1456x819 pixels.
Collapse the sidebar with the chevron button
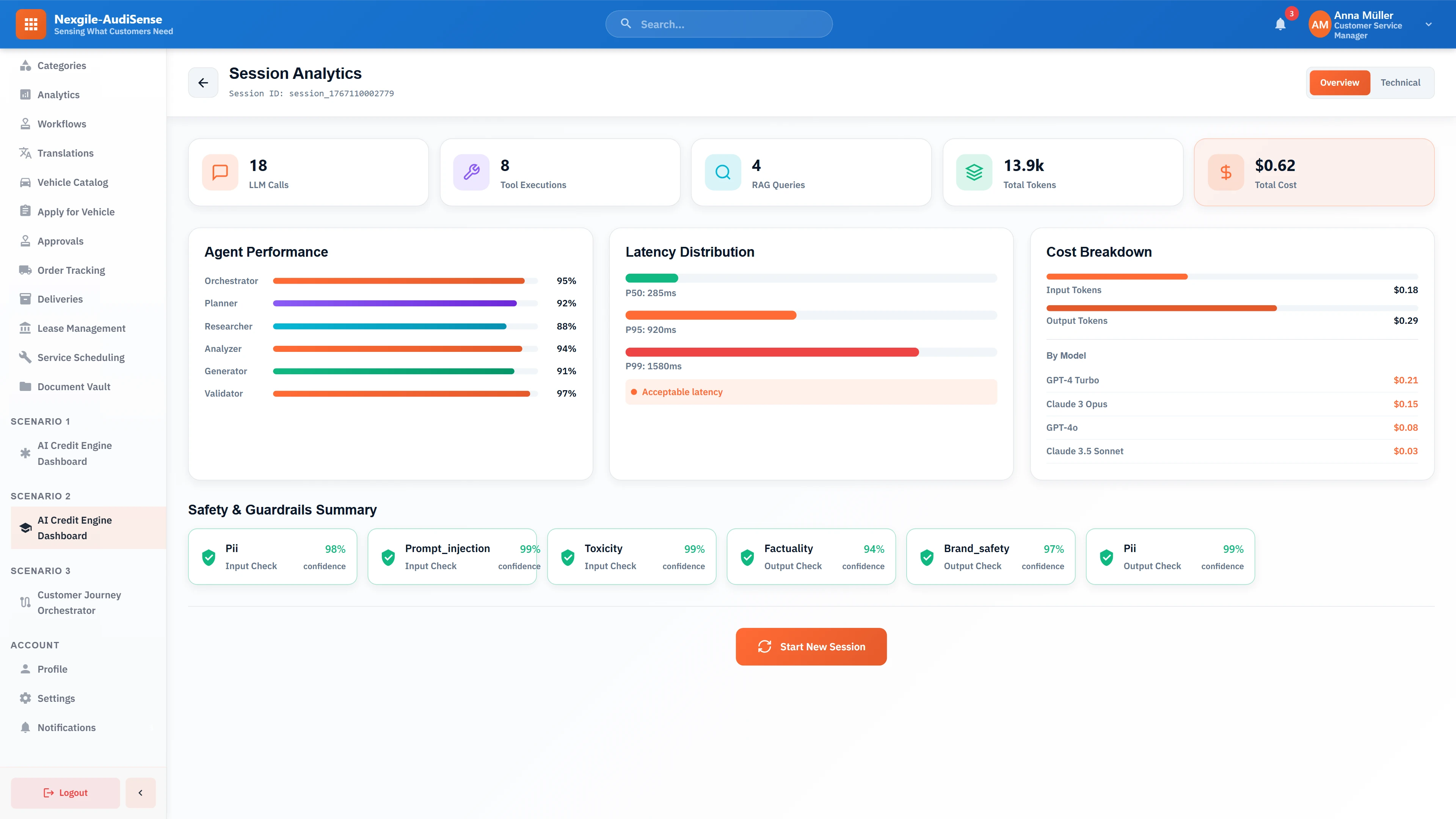[x=140, y=792]
